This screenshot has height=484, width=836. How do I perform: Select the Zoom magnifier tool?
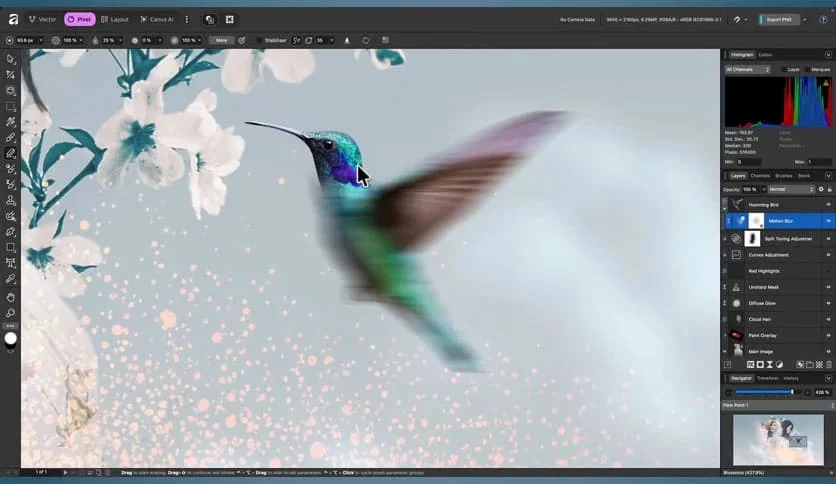pyautogui.click(x=11, y=313)
